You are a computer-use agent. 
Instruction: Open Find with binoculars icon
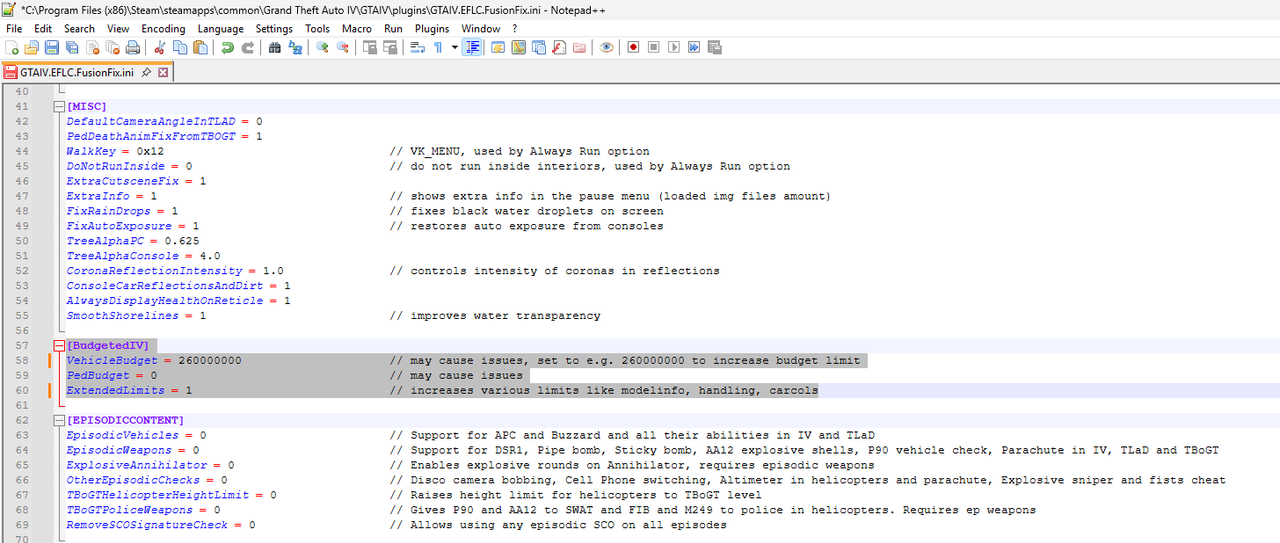click(274, 47)
